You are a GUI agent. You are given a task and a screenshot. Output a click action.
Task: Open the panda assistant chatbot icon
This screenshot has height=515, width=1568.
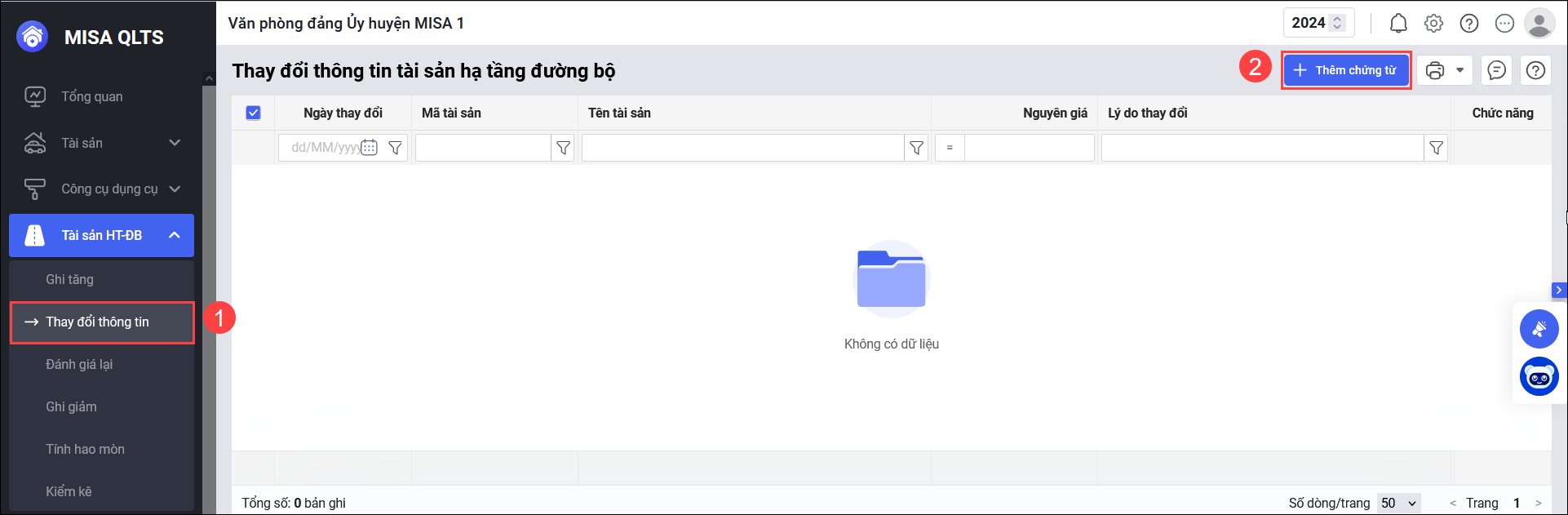[1539, 377]
